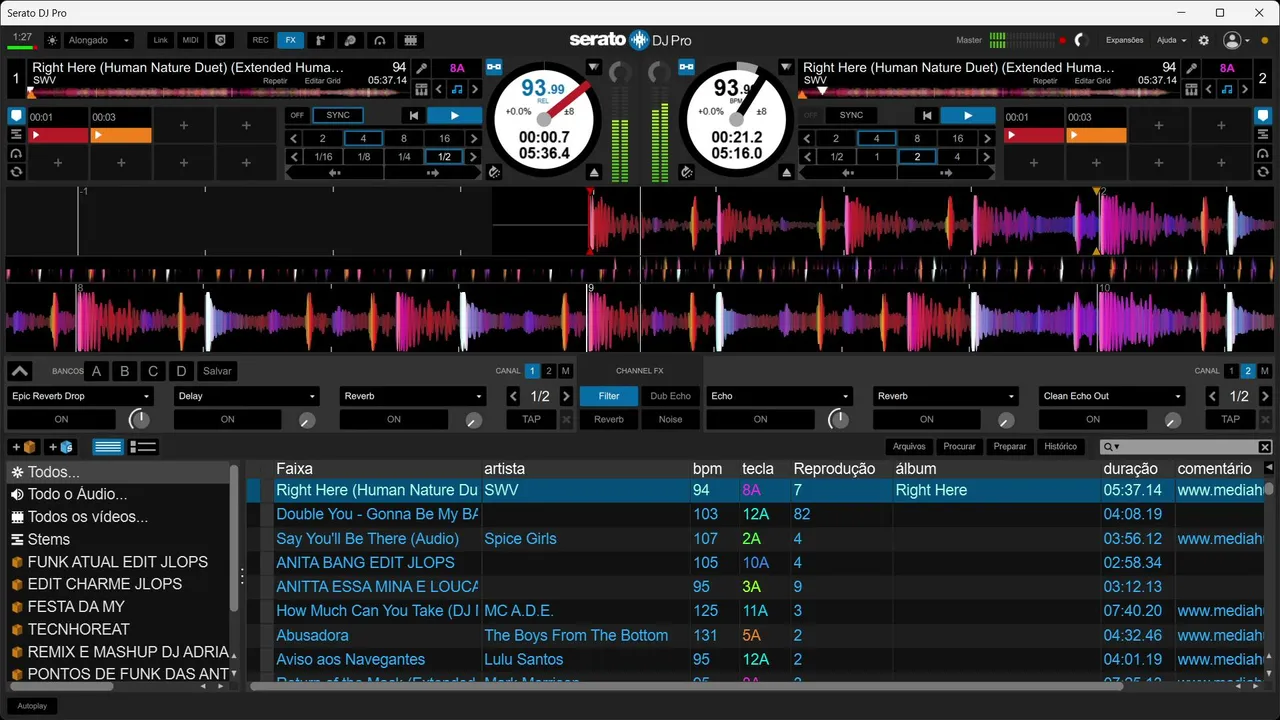The image size is (1280, 720).
Task: Open the flag-shaped panel icon beside FX
Action: (320, 40)
